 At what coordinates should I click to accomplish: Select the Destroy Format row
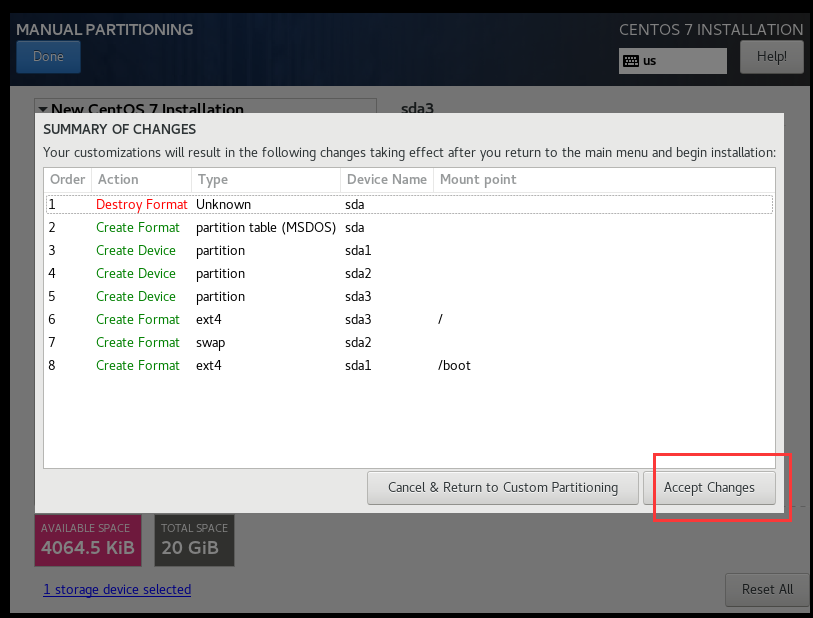pyautogui.click(x=410, y=204)
